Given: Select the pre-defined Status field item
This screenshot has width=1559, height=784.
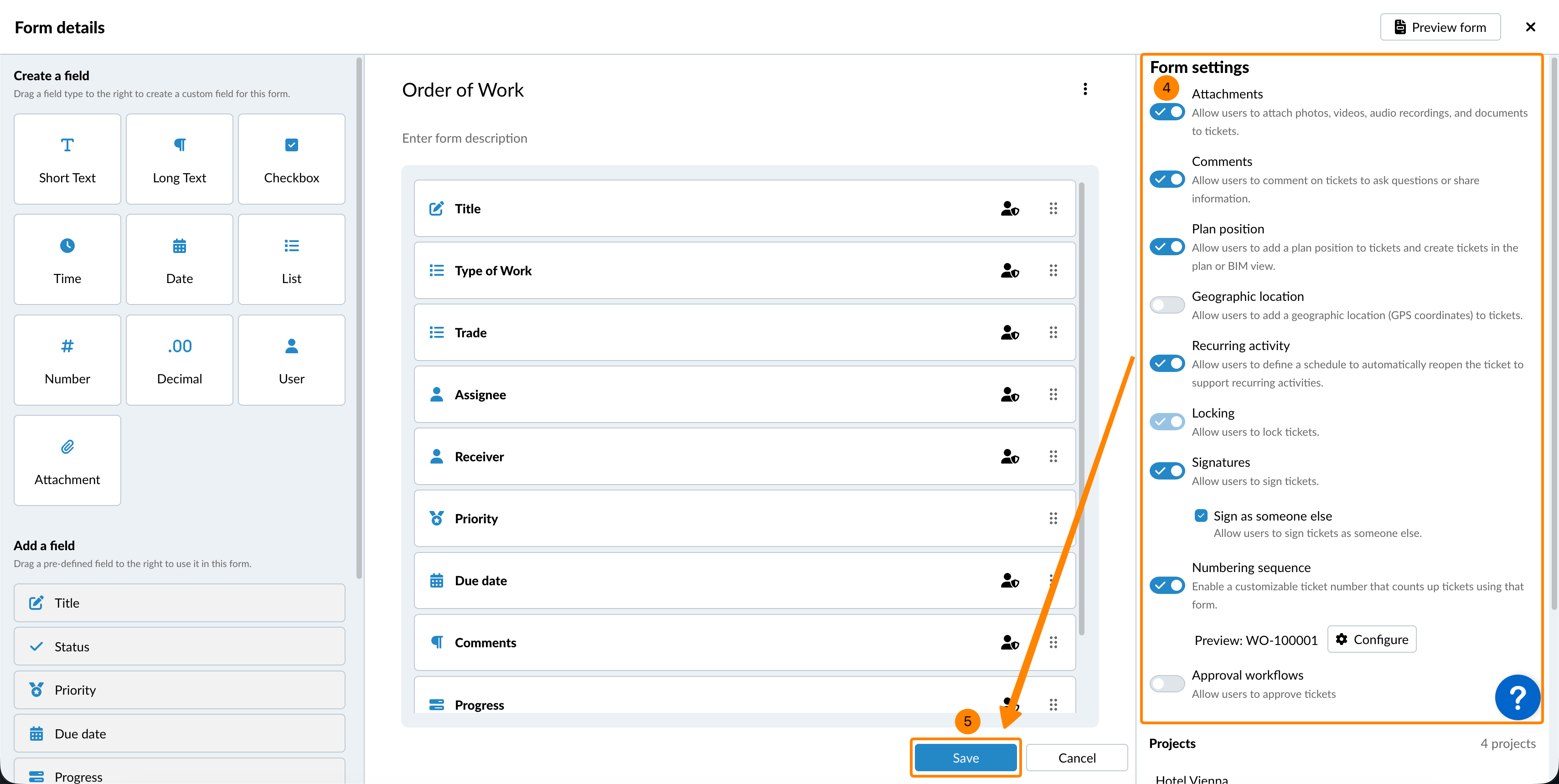Looking at the screenshot, I should point(179,646).
